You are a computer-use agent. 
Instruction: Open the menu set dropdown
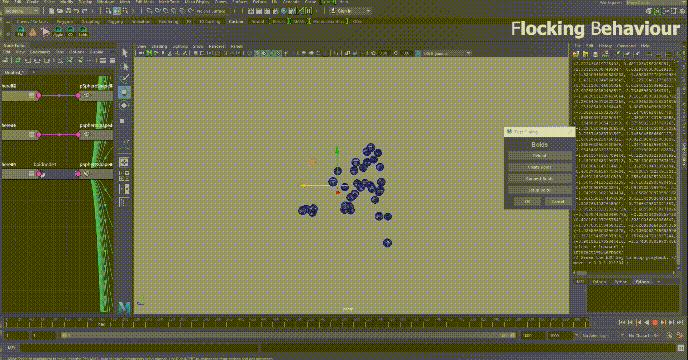[21, 11]
